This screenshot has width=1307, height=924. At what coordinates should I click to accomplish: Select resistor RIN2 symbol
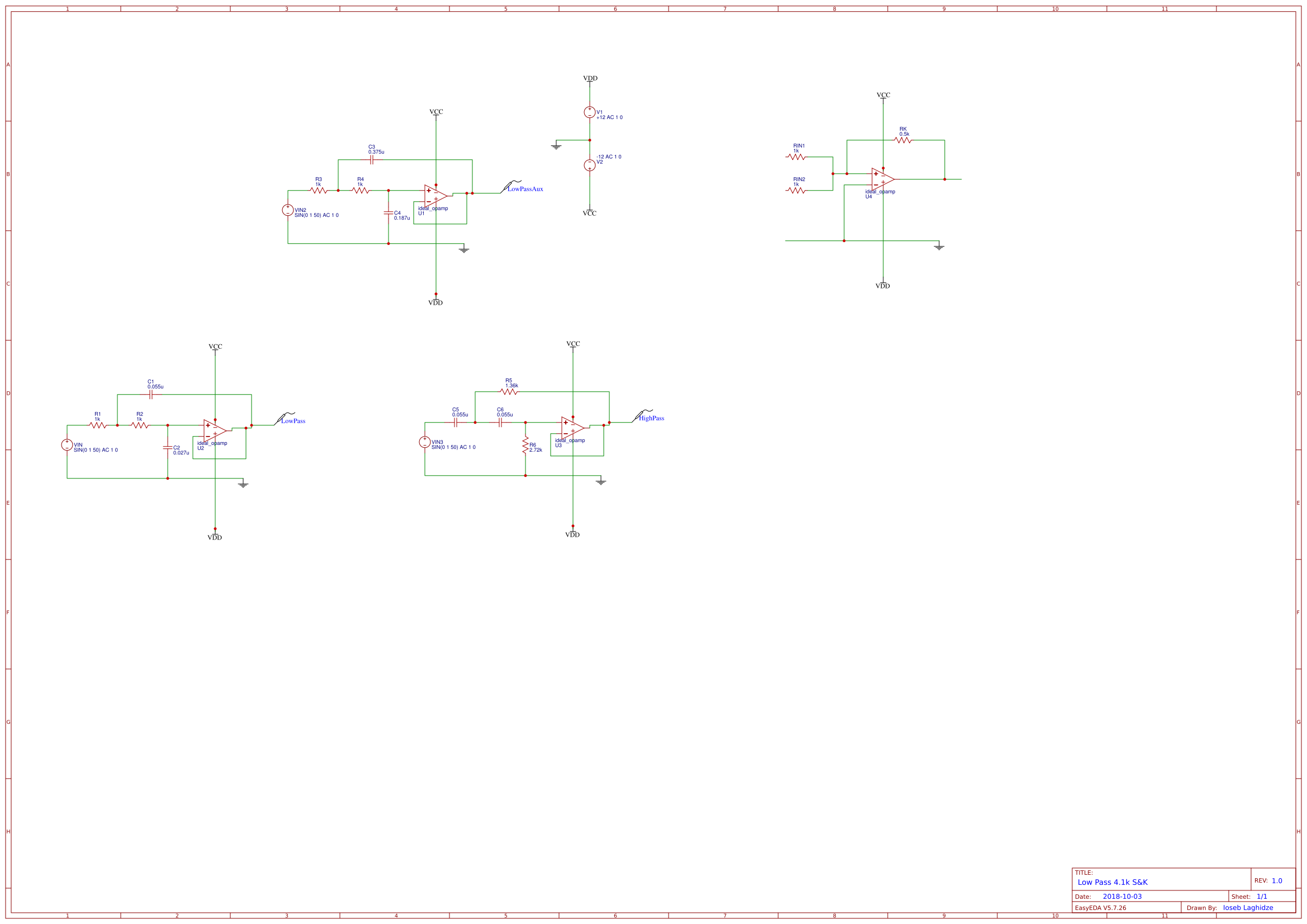click(x=797, y=190)
